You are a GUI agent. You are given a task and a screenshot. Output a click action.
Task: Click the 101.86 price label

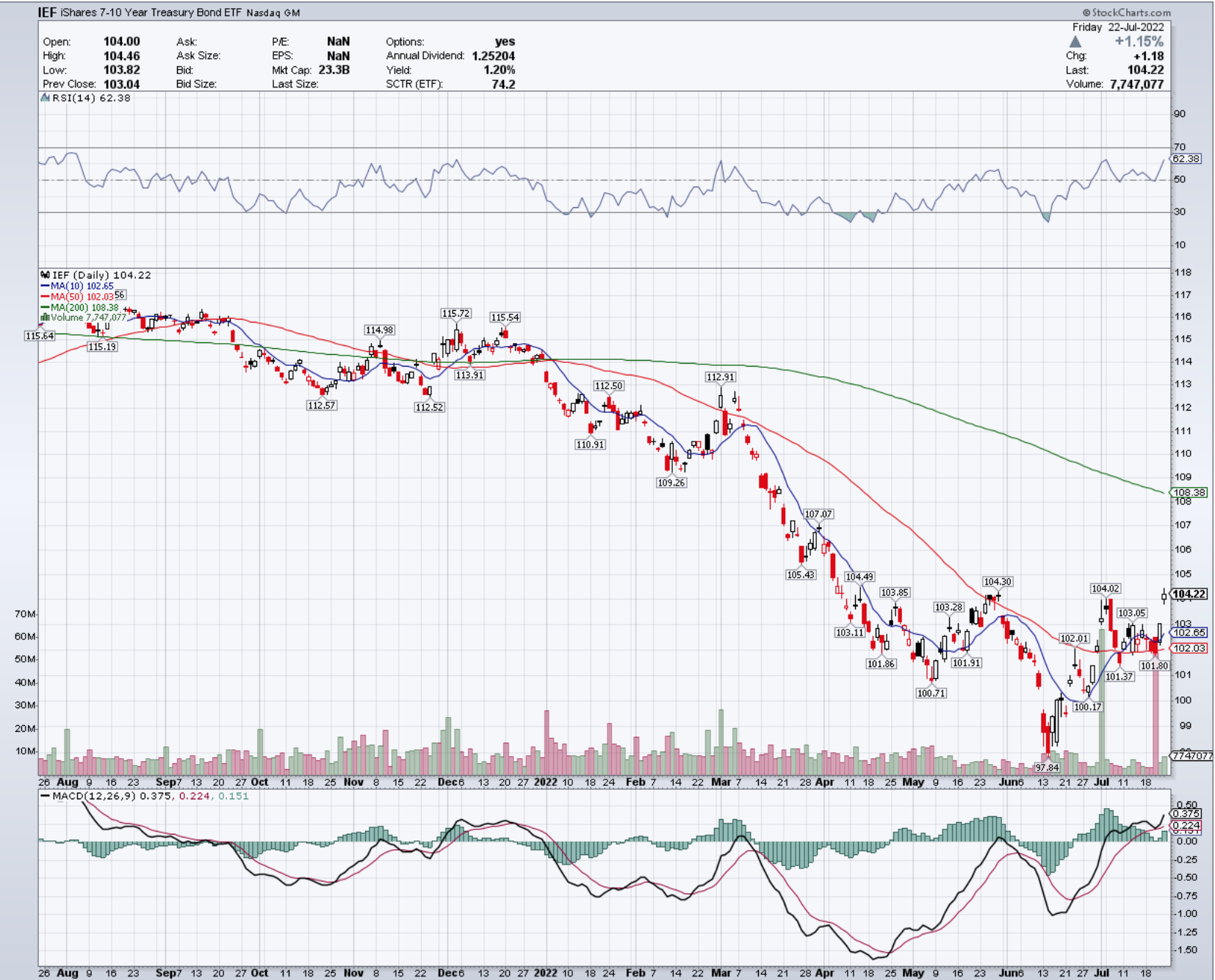click(x=881, y=663)
